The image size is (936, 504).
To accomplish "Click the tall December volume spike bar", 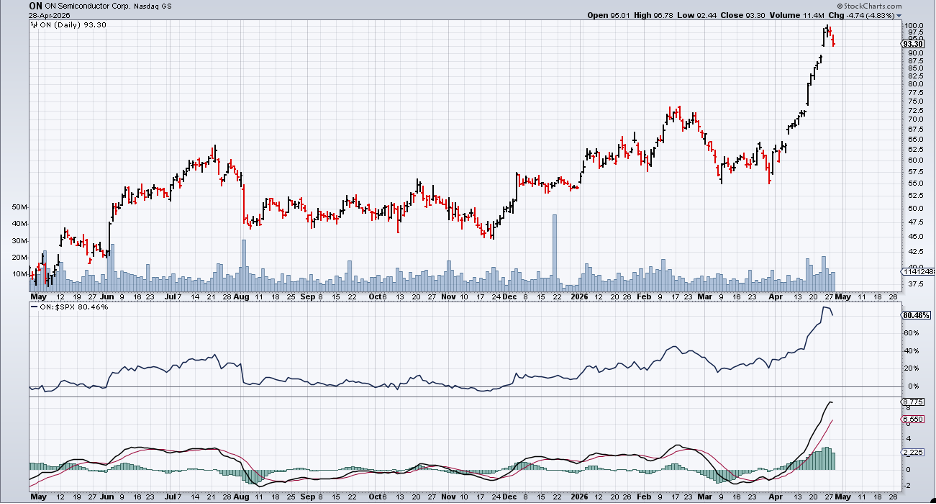I will (x=554, y=251).
